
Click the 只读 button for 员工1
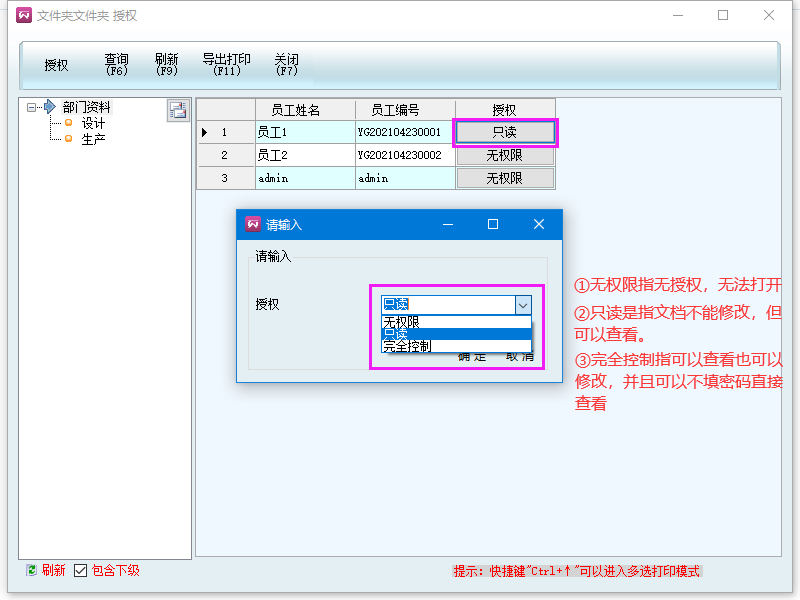tap(505, 132)
